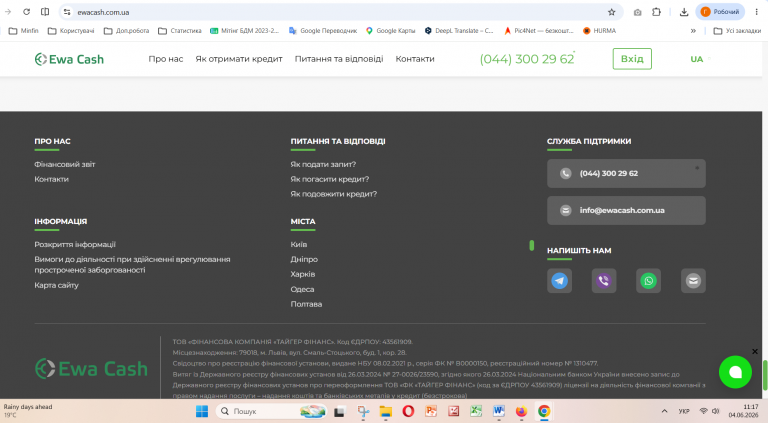Open the Pic4Net bookmark
This screenshot has width=768, height=423.
(x=539, y=30)
